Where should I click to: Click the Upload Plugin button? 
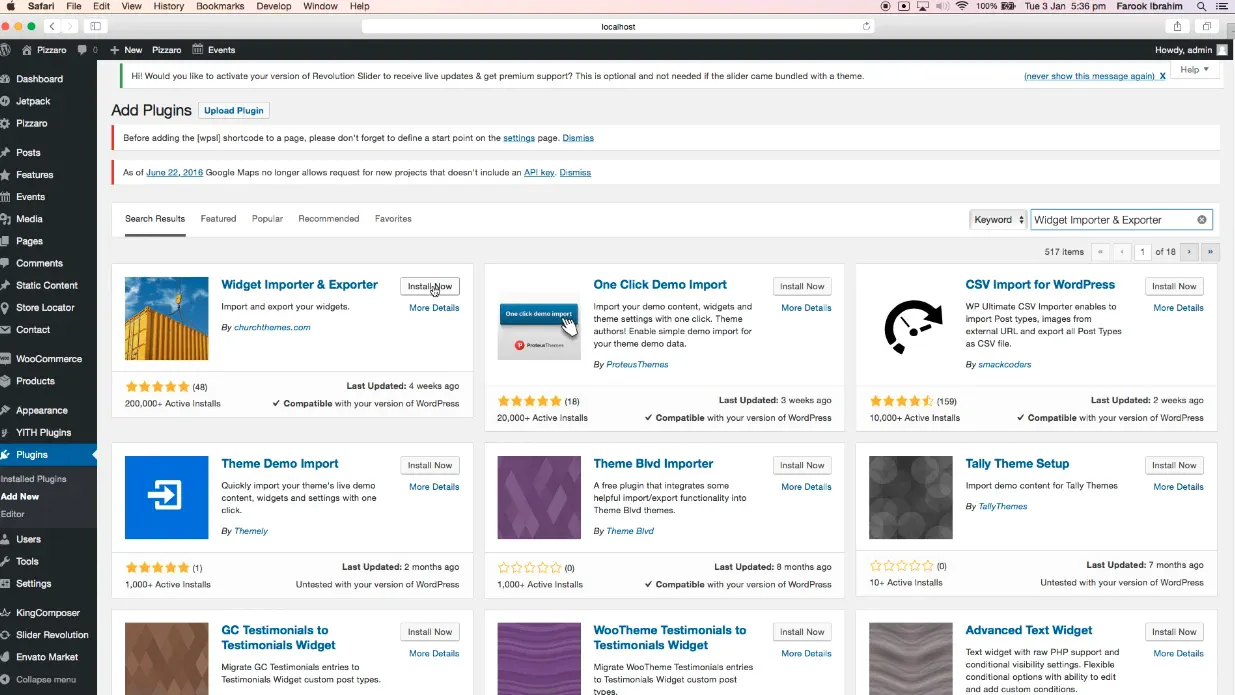coord(234,110)
